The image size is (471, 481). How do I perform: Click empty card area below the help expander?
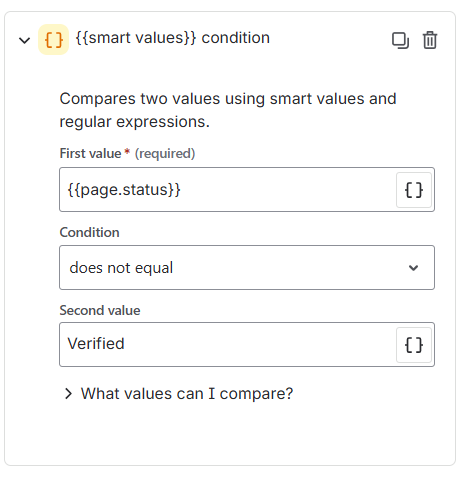[x=230, y=435]
